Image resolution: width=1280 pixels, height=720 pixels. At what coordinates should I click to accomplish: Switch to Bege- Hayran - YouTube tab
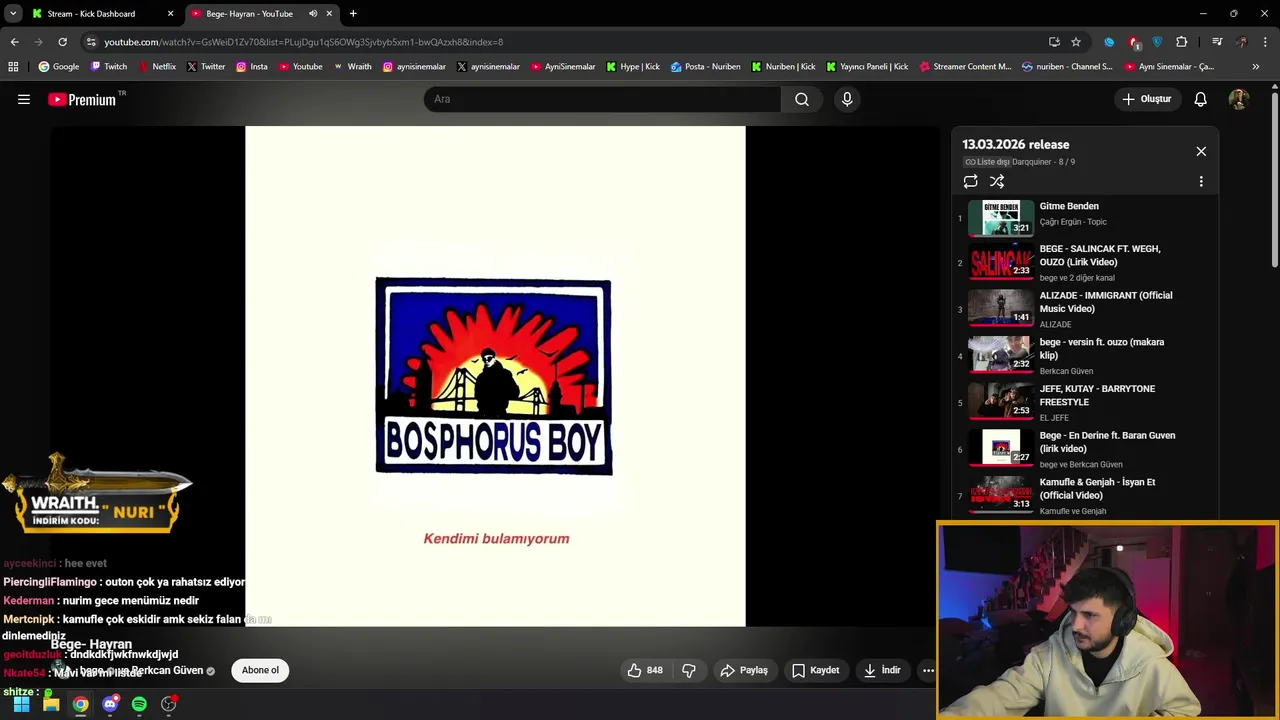tap(250, 14)
